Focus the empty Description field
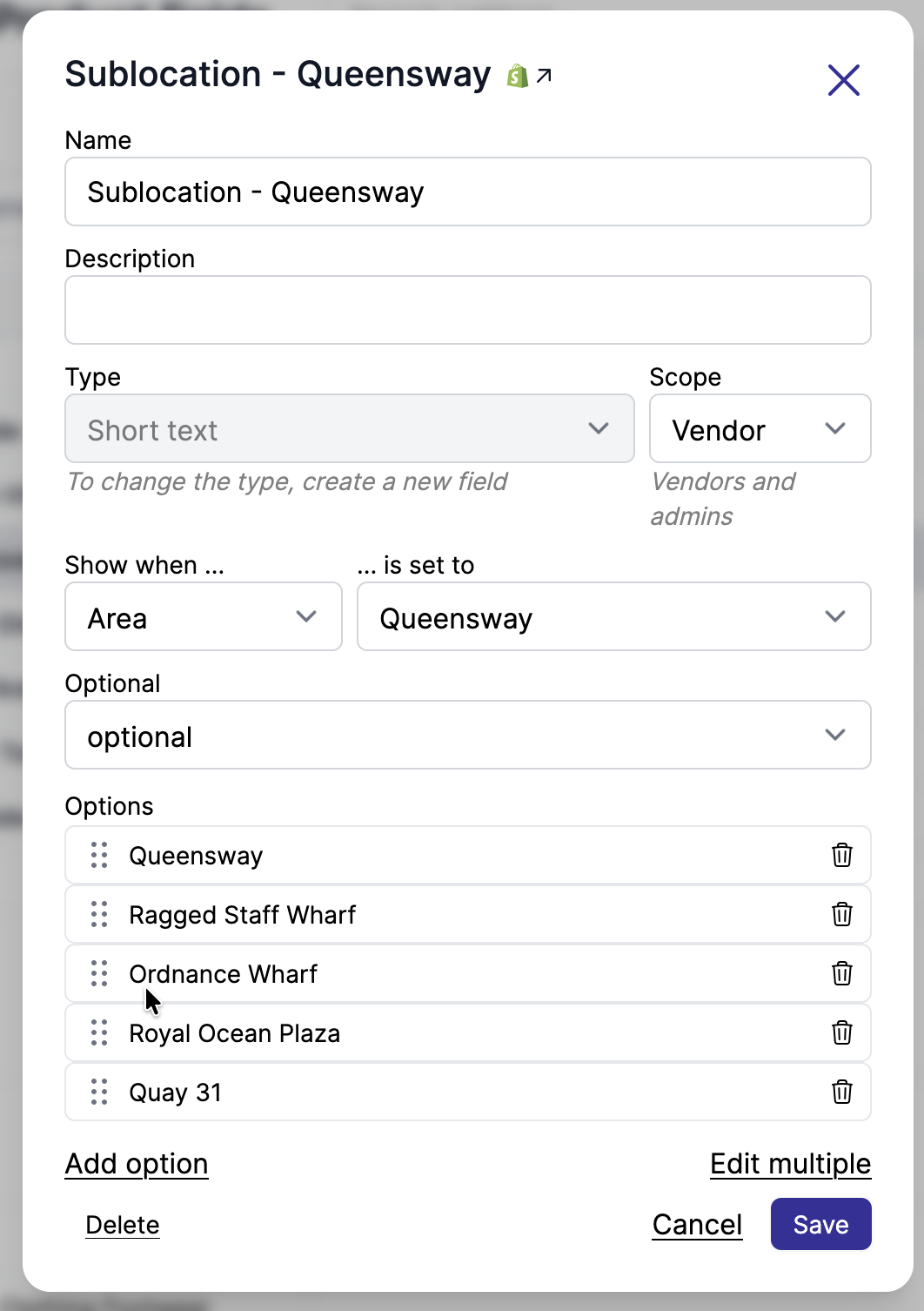This screenshot has height=1311, width=924. pos(468,310)
